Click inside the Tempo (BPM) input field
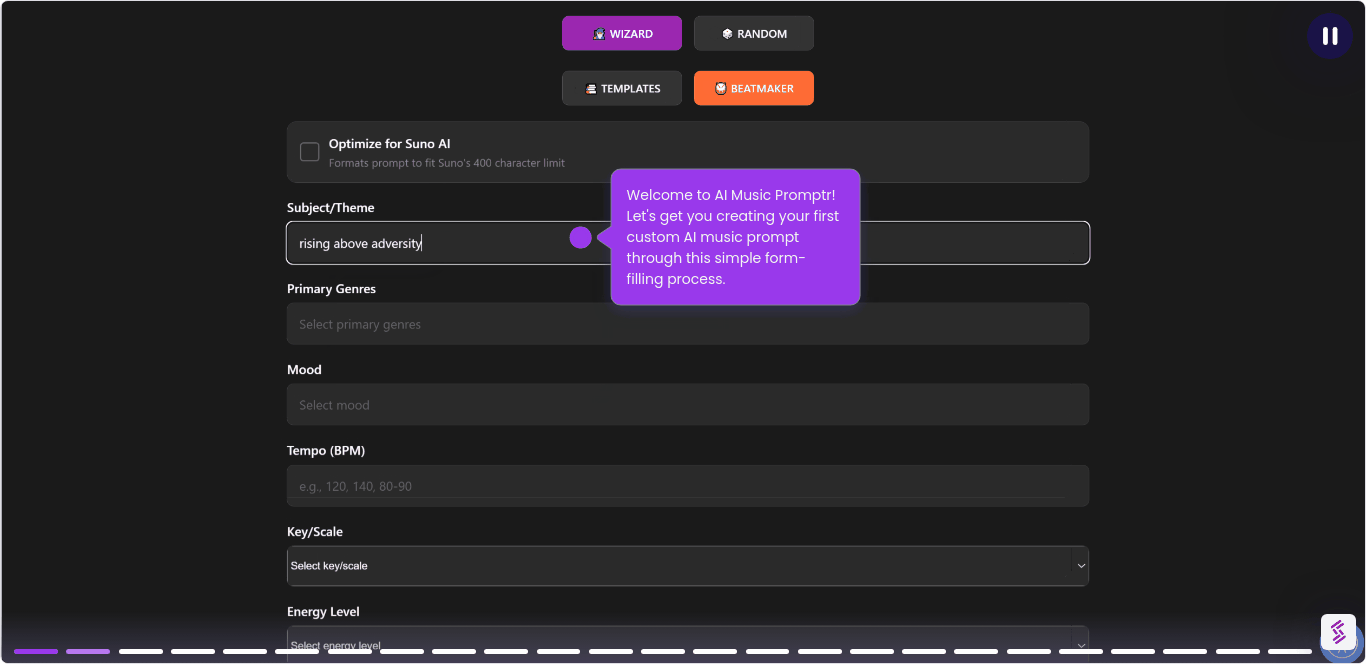The width and height of the screenshot is (1366, 664). click(687, 485)
